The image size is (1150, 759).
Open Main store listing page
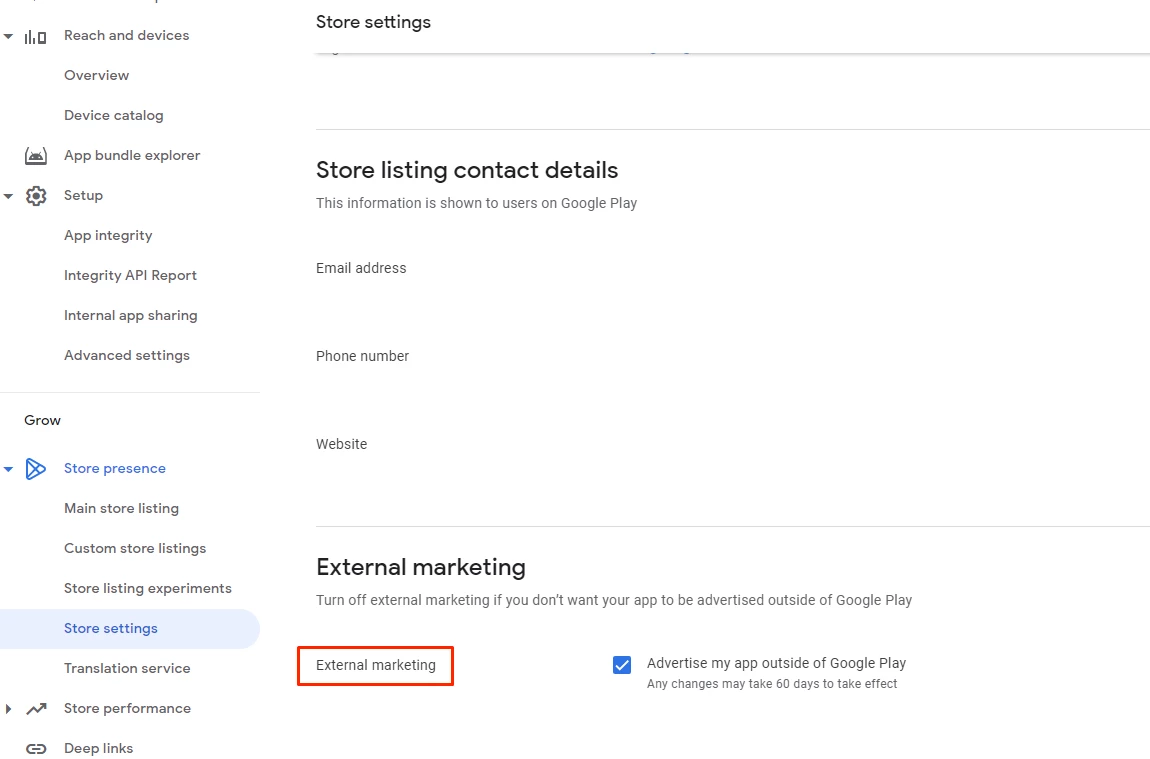pos(121,508)
